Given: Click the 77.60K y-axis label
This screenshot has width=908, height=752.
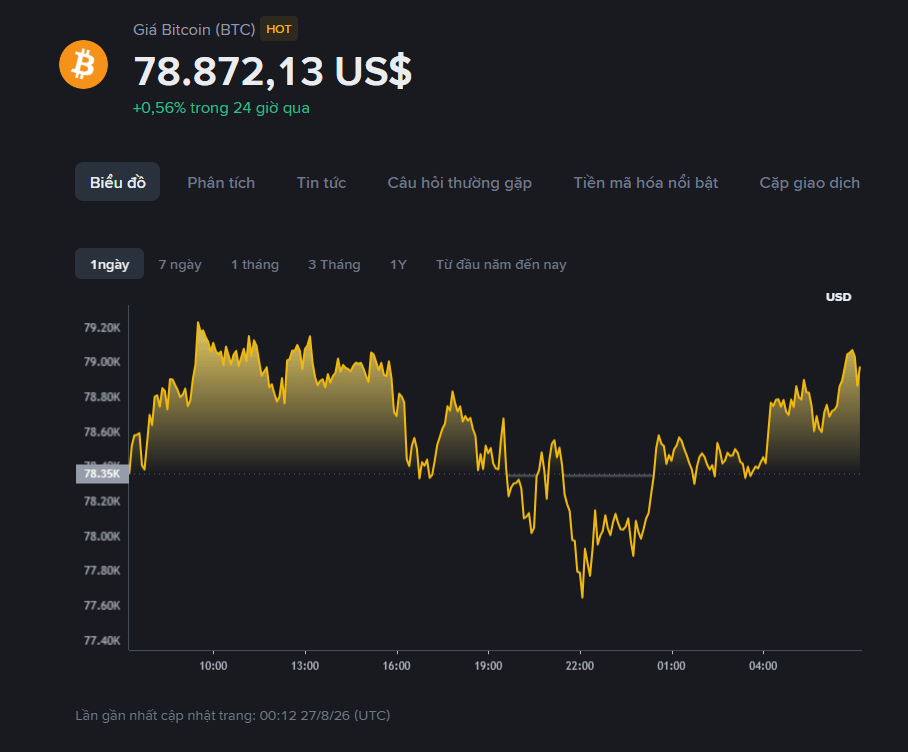Looking at the screenshot, I should pyautogui.click(x=102, y=606).
